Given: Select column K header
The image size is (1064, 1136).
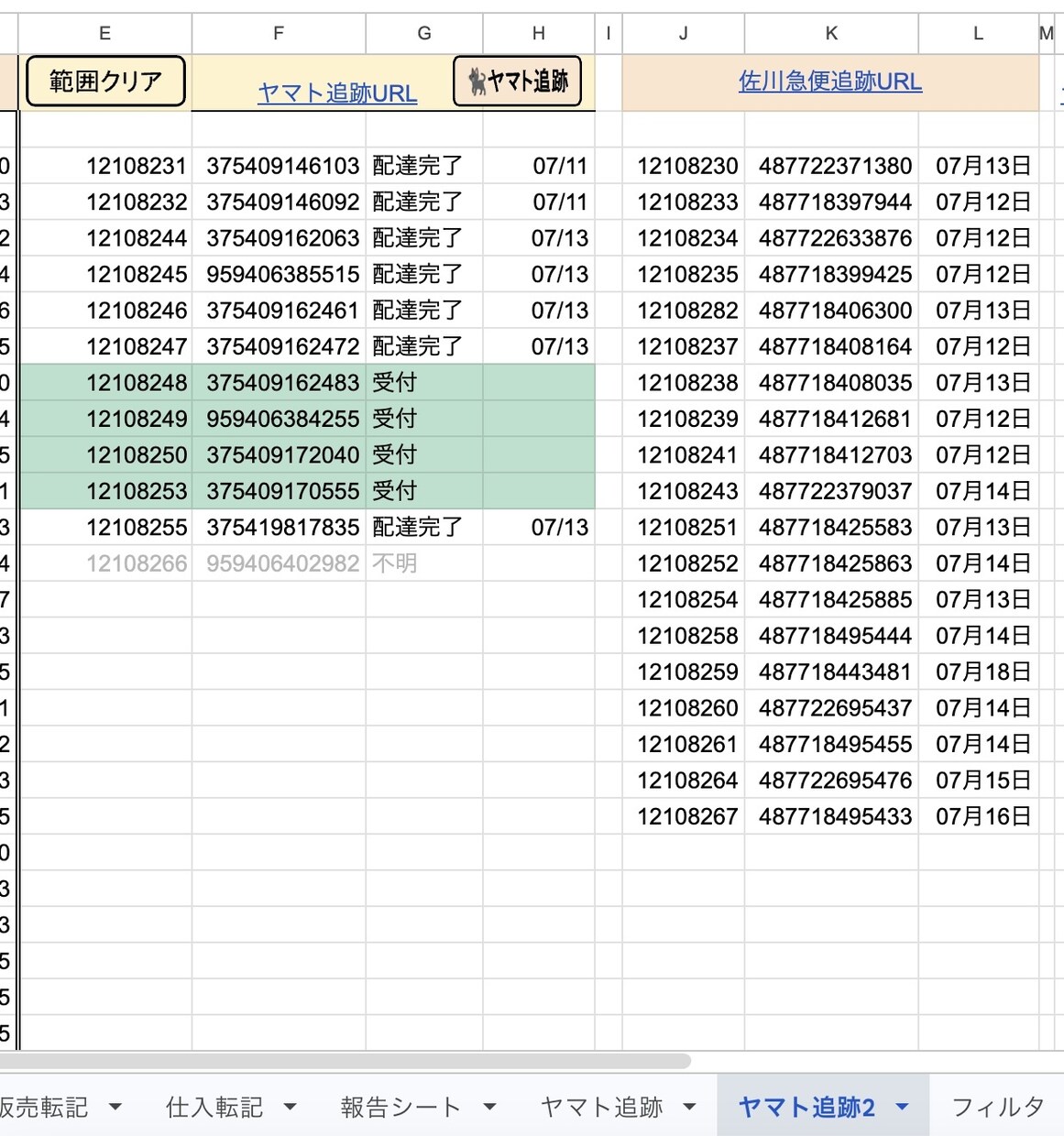Looking at the screenshot, I should coord(831,34).
